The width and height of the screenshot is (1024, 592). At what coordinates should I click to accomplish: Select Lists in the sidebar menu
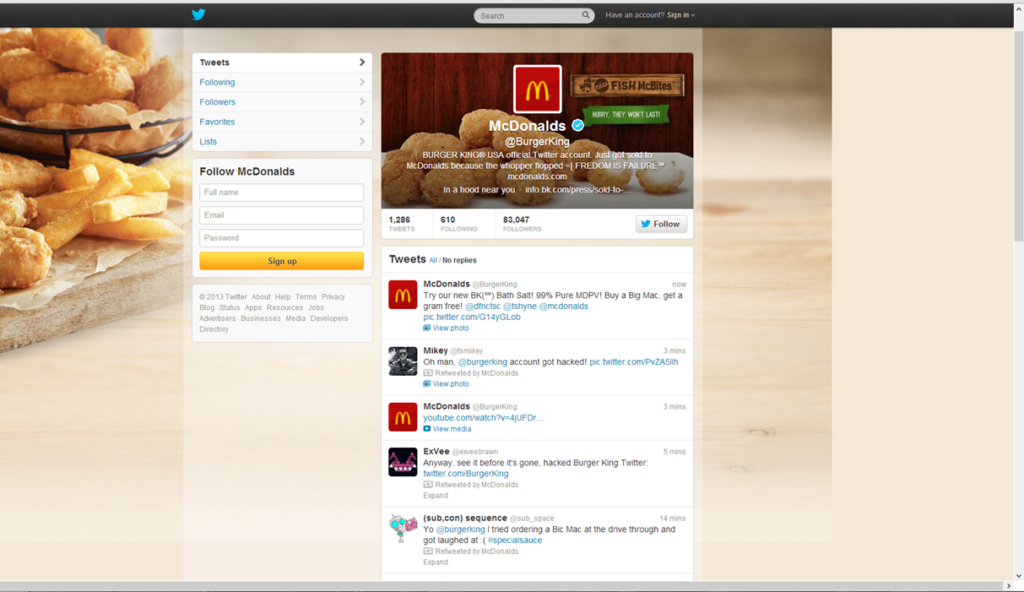tap(282, 141)
